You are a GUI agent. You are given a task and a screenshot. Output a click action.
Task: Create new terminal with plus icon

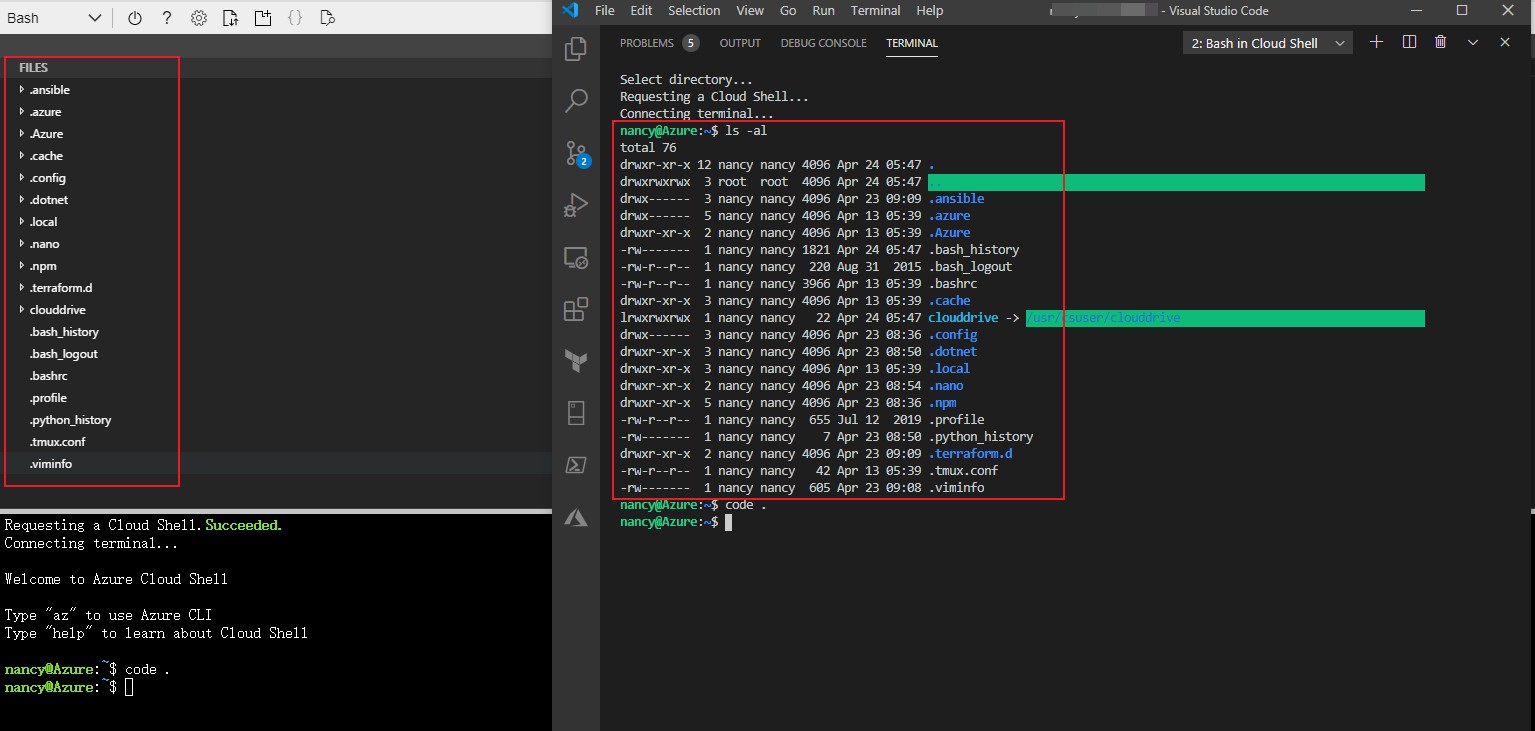1376,42
